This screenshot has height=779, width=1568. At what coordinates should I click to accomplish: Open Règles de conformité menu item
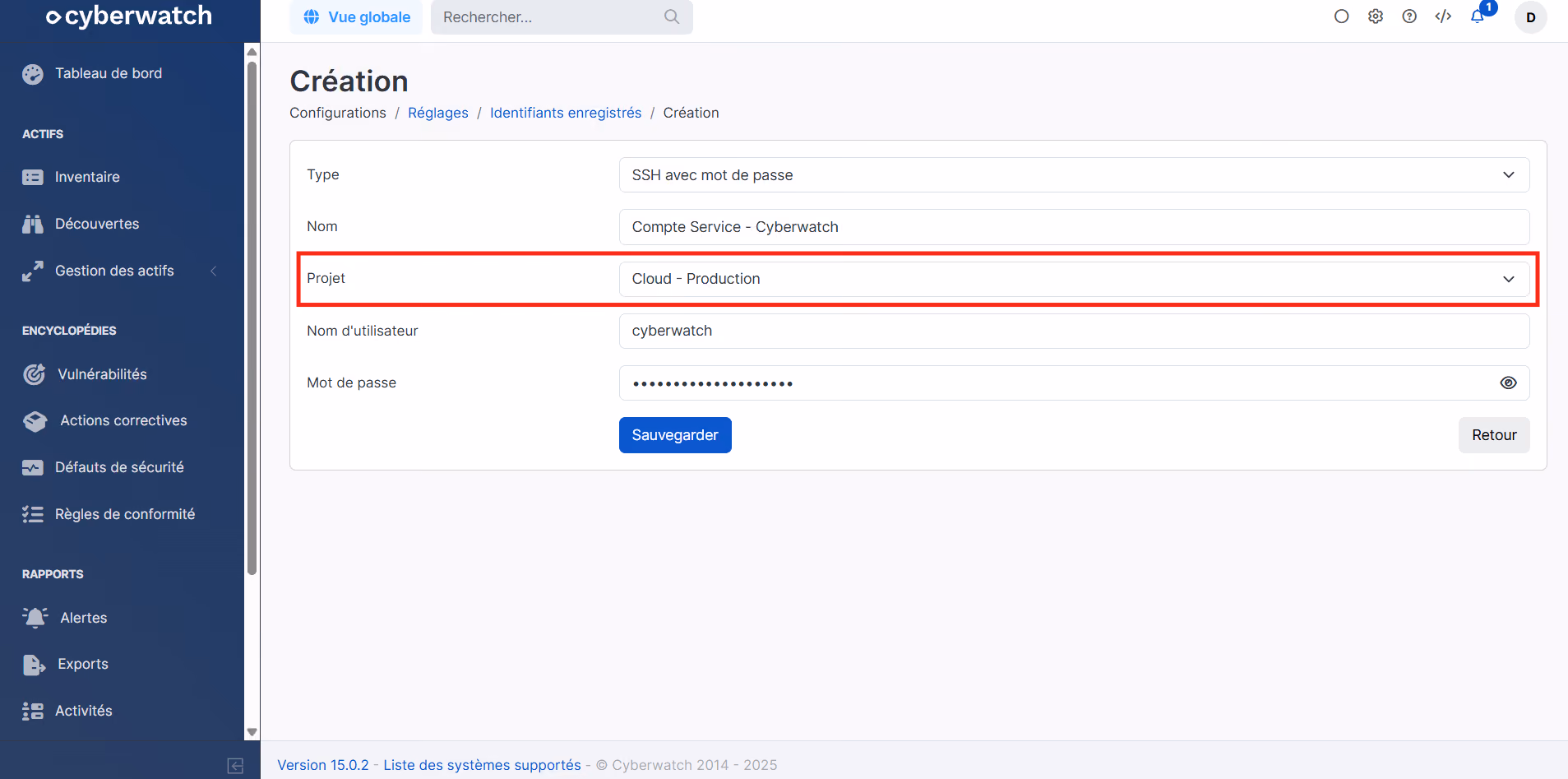tap(125, 514)
